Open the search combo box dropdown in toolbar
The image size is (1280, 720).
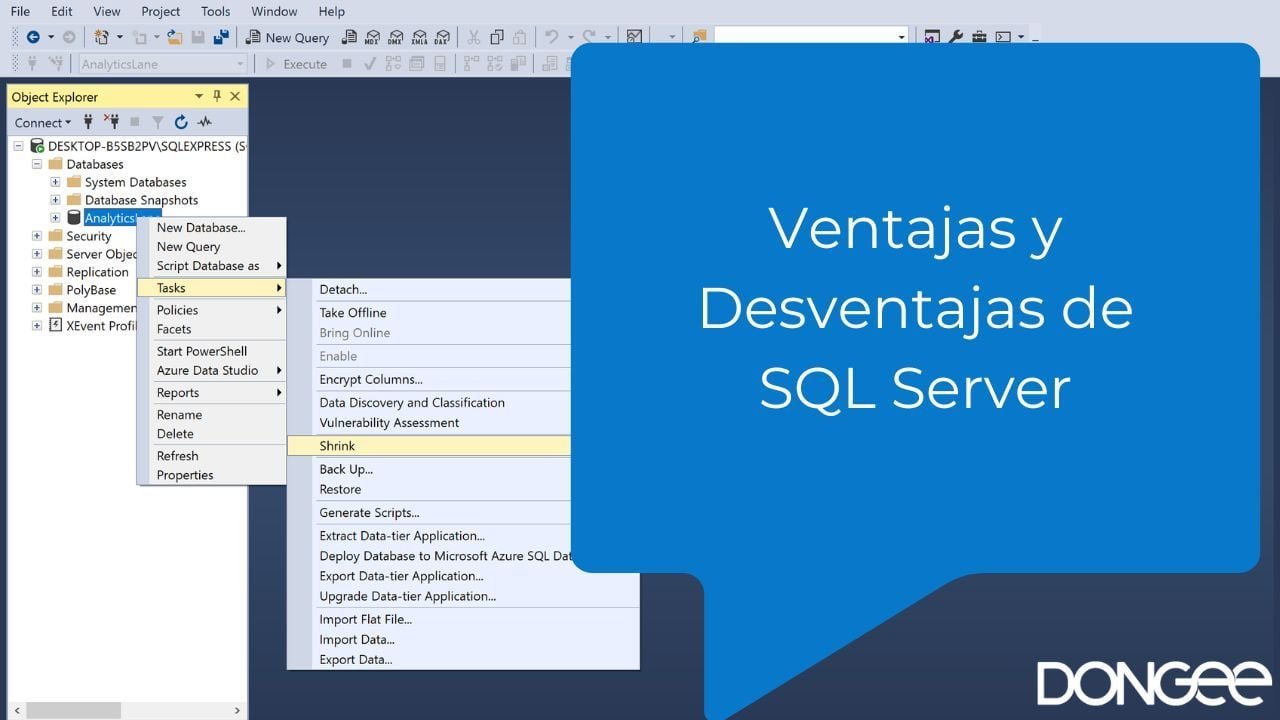[x=901, y=37]
